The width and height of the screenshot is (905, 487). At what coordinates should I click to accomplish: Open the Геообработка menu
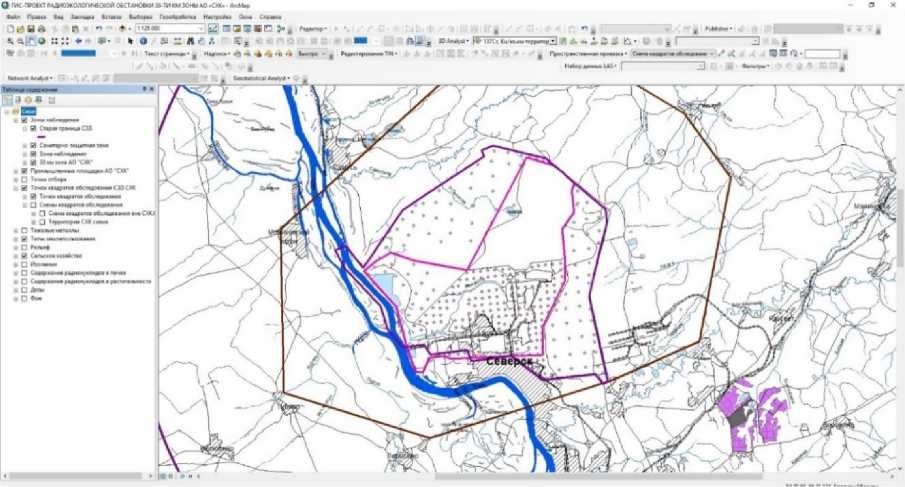[178, 17]
